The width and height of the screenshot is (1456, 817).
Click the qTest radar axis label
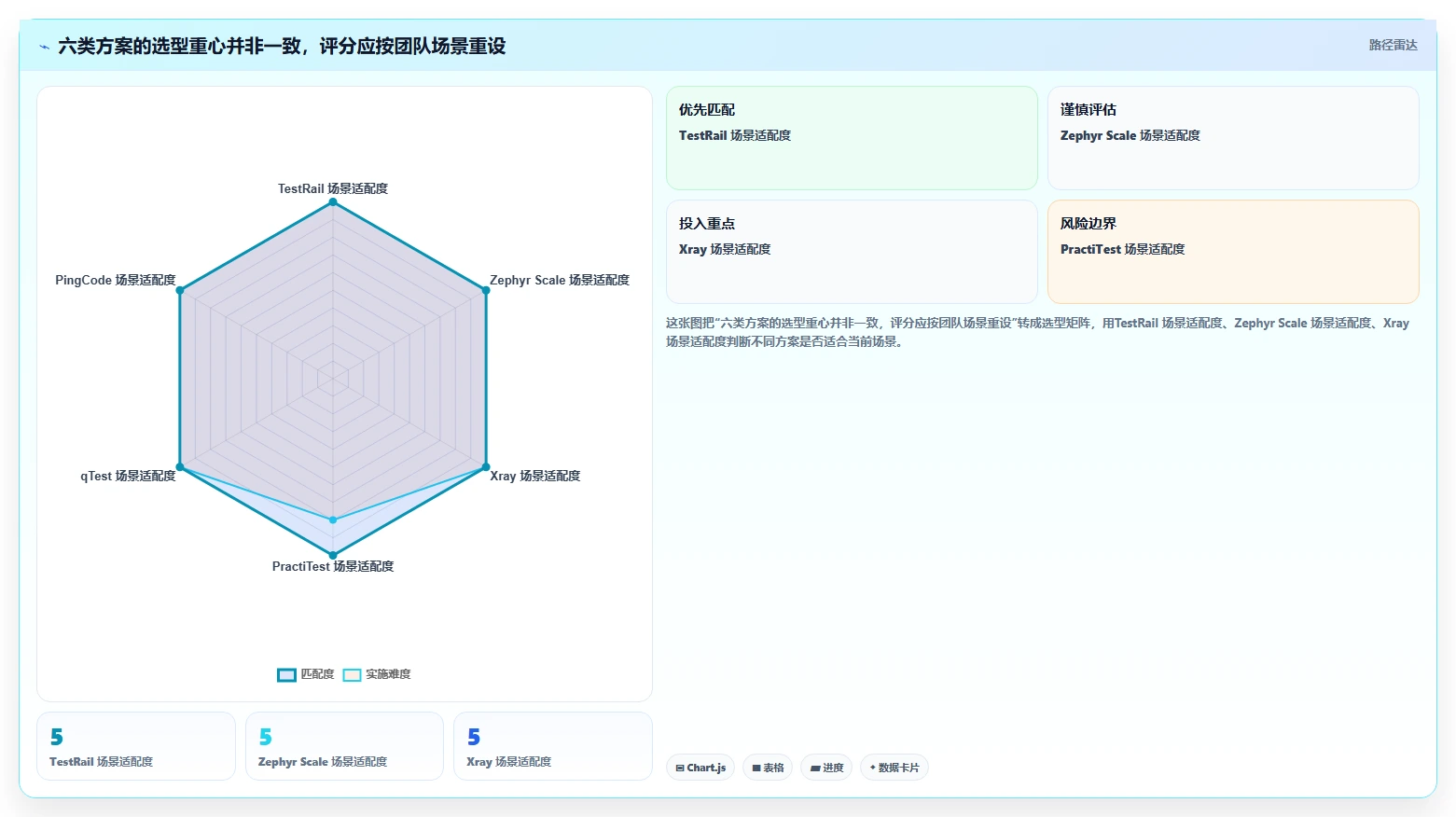pos(128,476)
